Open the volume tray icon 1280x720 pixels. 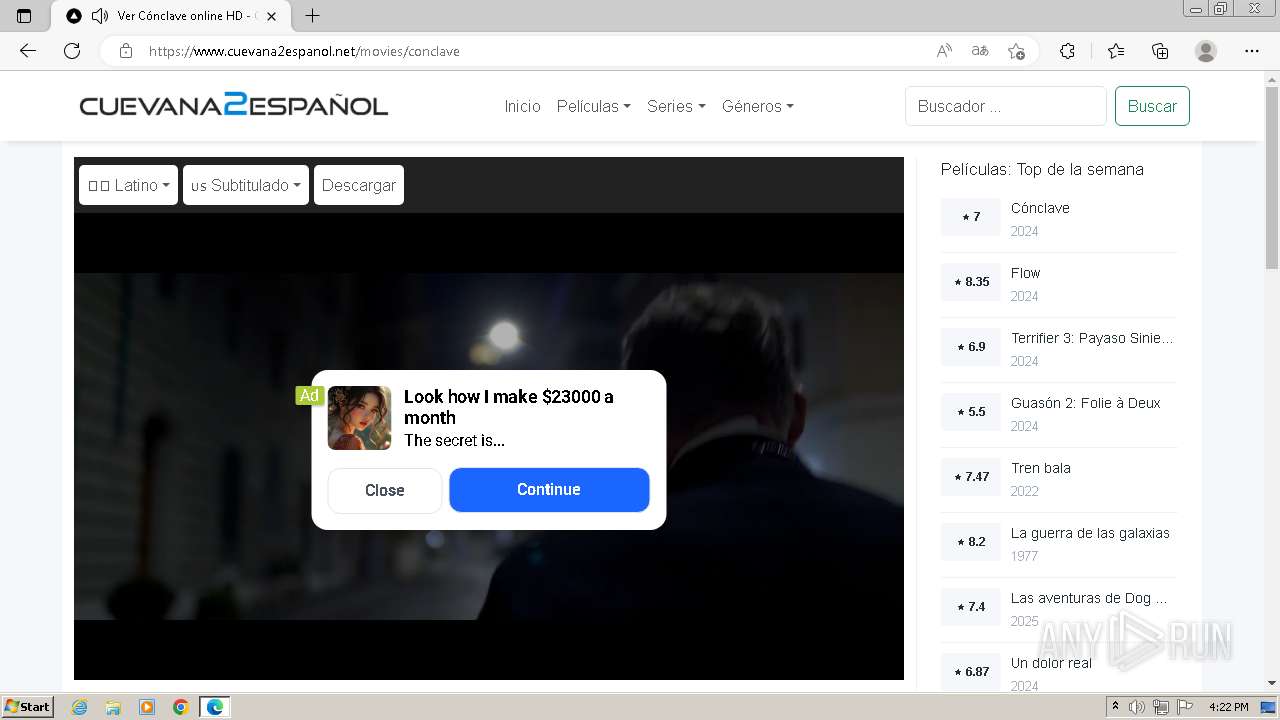point(1137,707)
